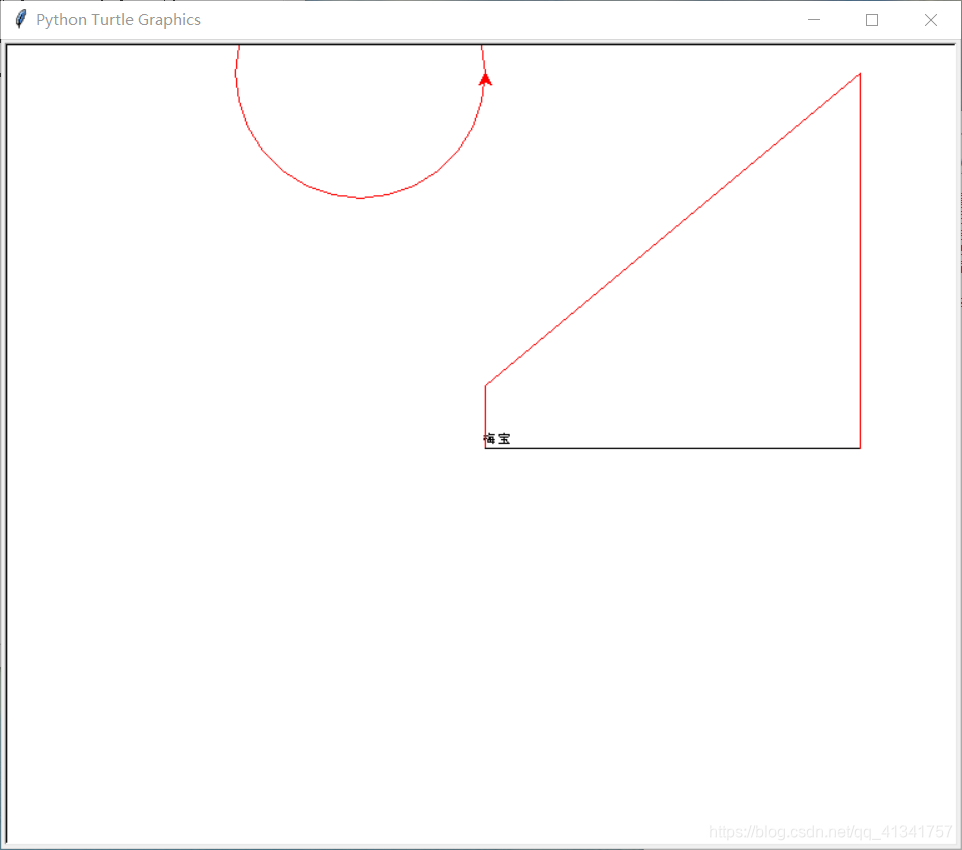Minimize the Python Turtle Graphics window
The width and height of the screenshot is (962, 850).
(814, 20)
